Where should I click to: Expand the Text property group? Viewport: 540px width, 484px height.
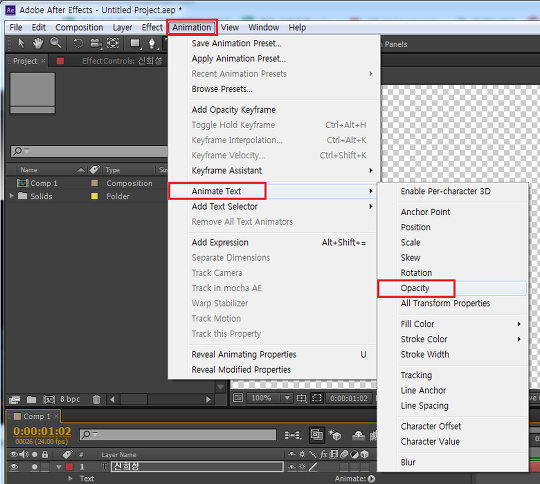click(70, 478)
